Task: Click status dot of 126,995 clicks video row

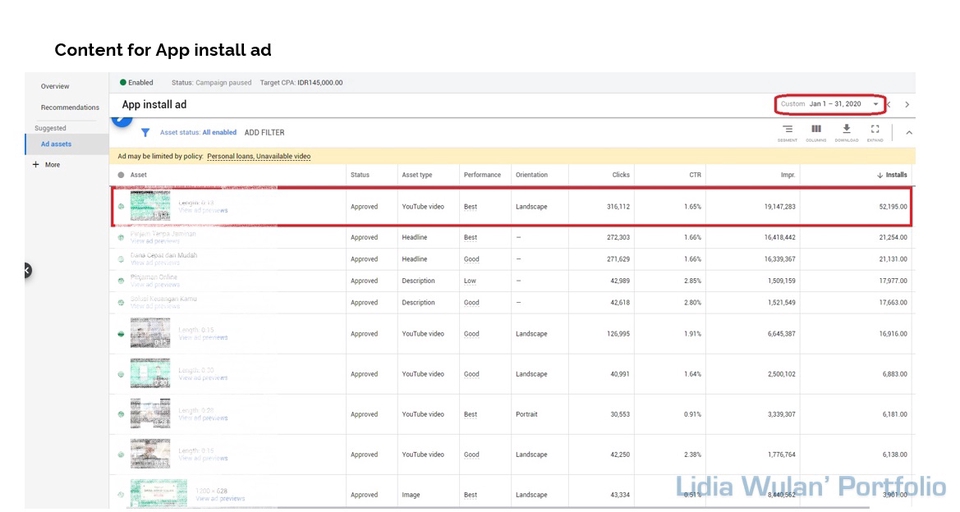Action: [121, 334]
